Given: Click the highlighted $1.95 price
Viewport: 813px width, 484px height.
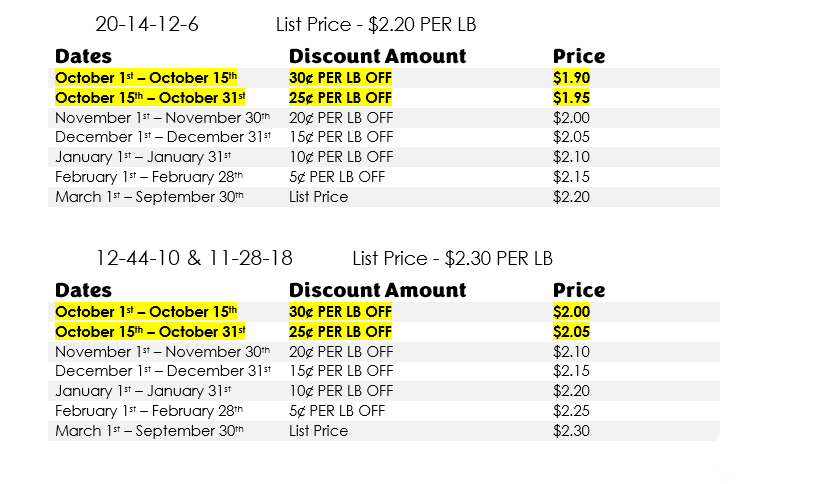Looking at the screenshot, I should [571, 98].
